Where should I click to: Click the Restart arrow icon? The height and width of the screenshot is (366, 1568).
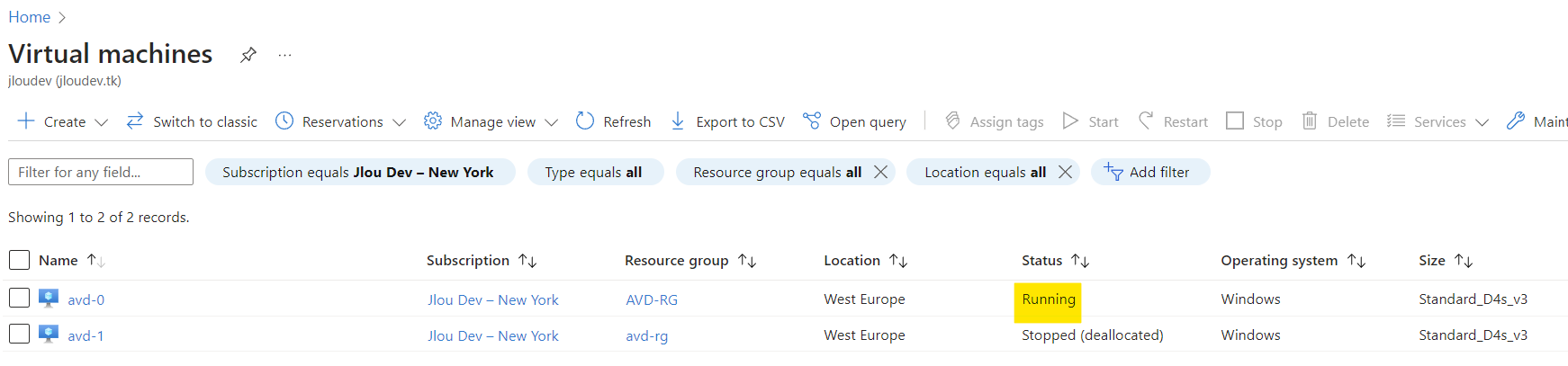pyautogui.click(x=1146, y=121)
